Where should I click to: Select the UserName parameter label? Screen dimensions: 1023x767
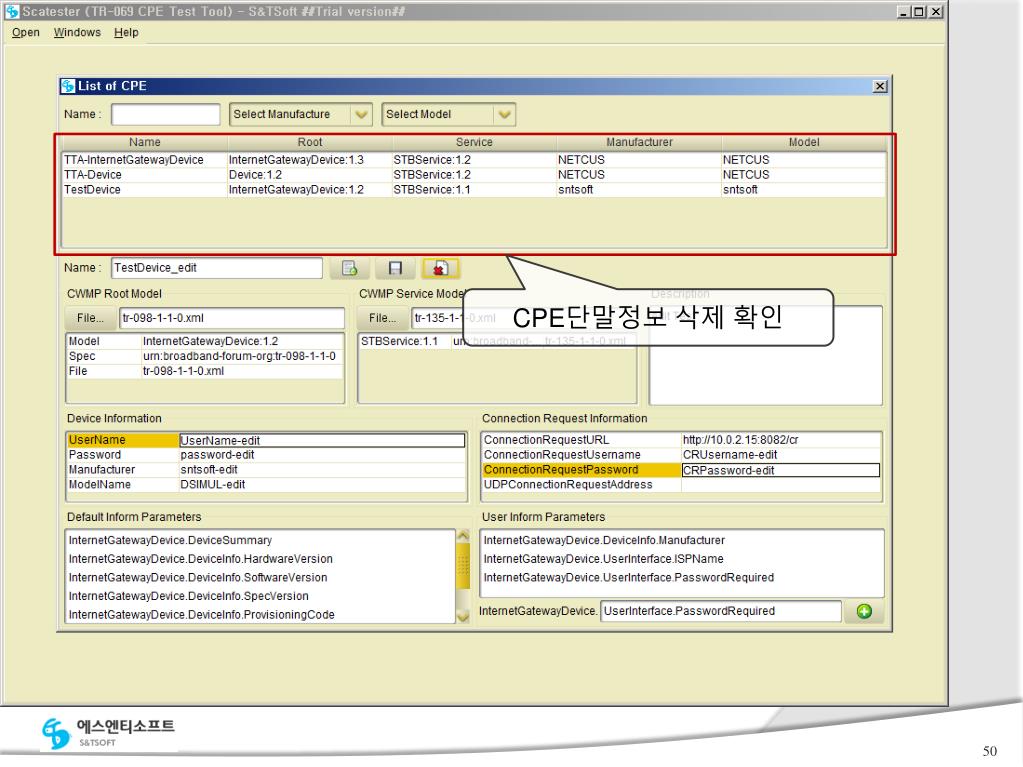[x=123, y=440]
